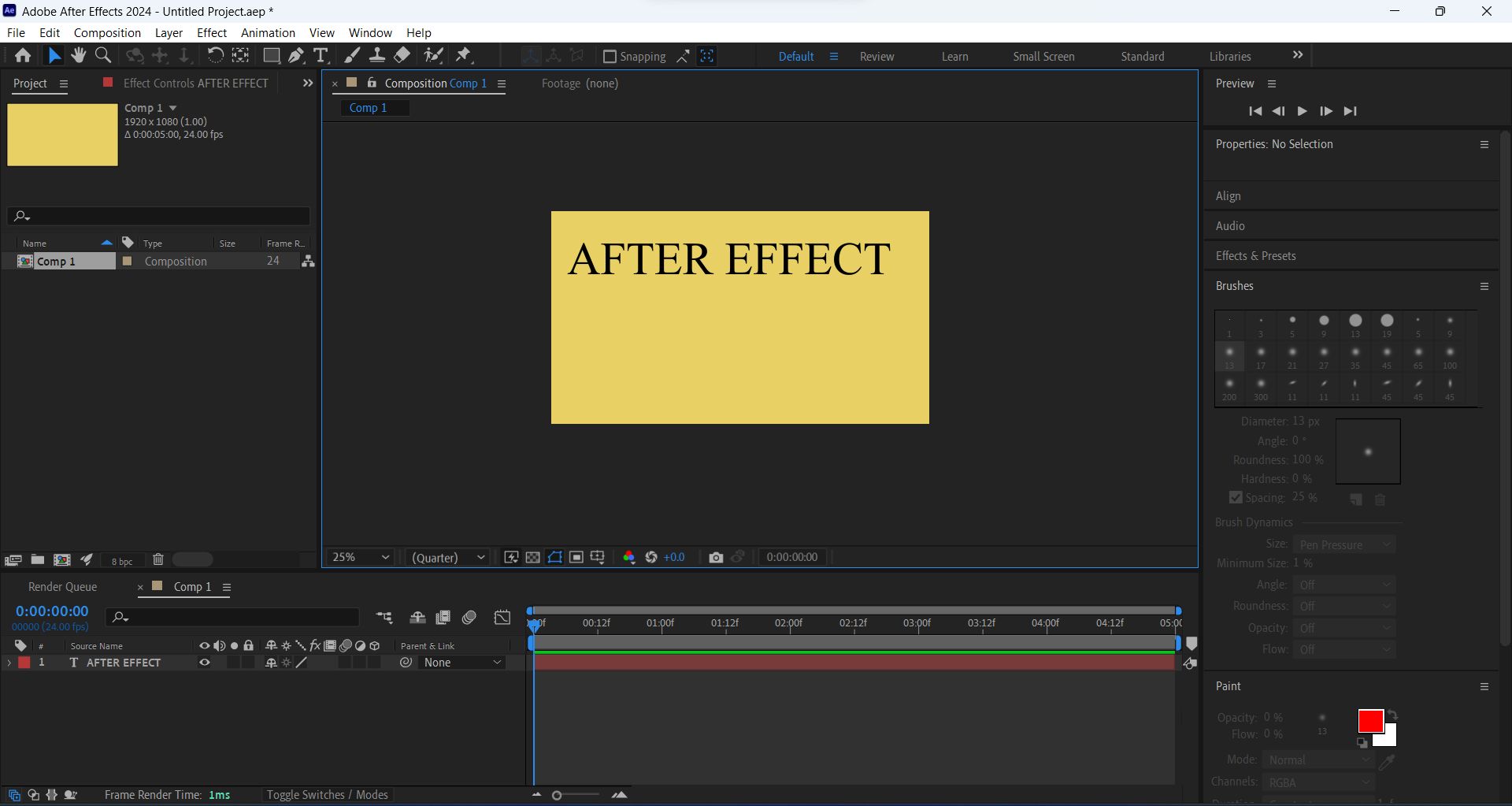Select the Horizontal Type tool
The image size is (1512, 806).
click(x=321, y=55)
